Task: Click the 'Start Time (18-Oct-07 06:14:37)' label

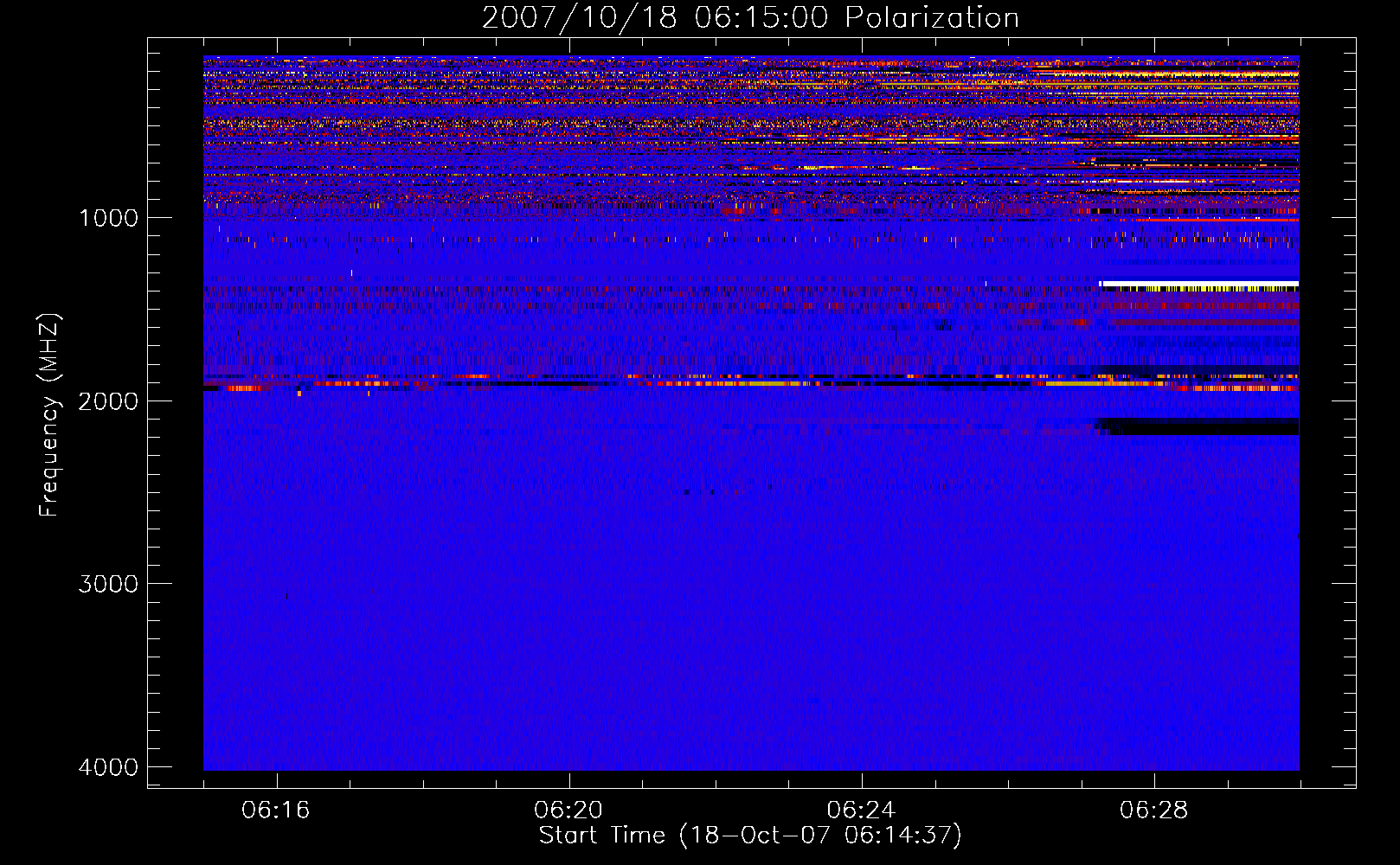Action: click(x=750, y=836)
